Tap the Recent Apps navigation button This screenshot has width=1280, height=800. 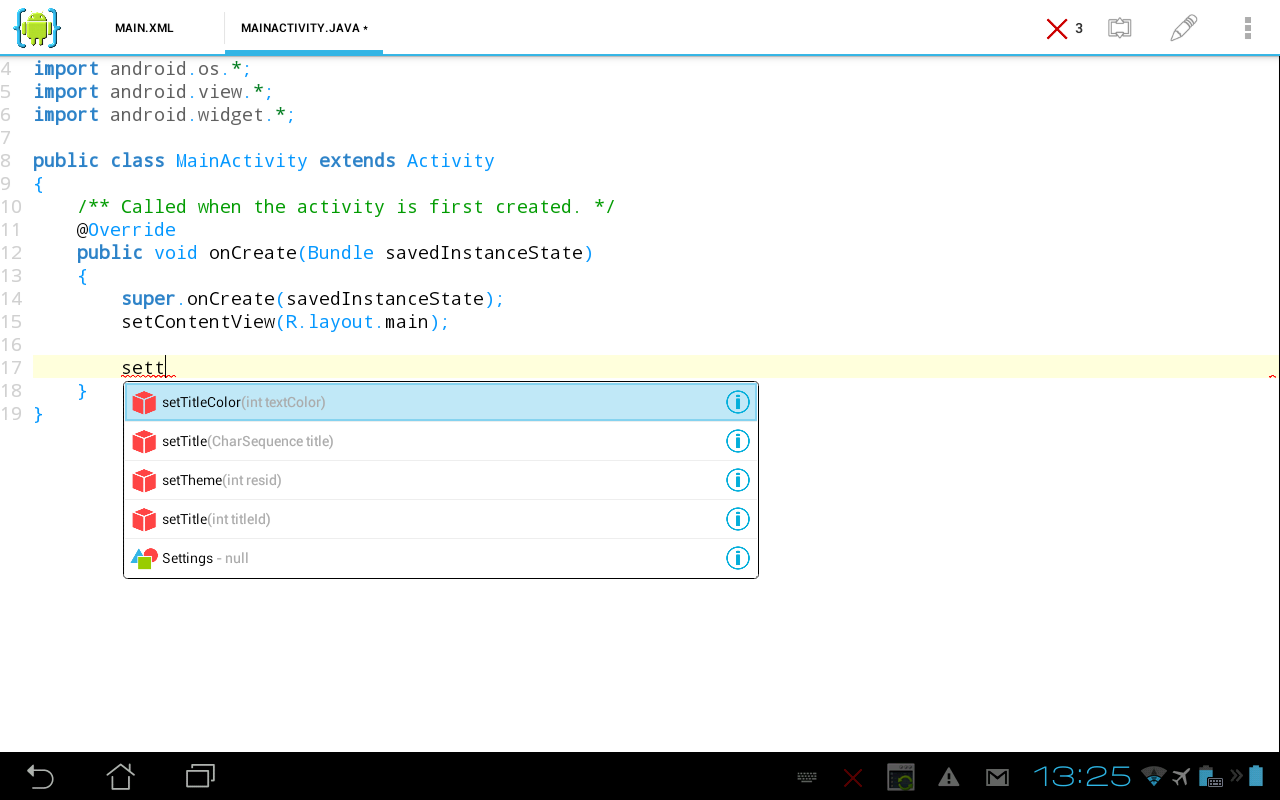[199, 776]
